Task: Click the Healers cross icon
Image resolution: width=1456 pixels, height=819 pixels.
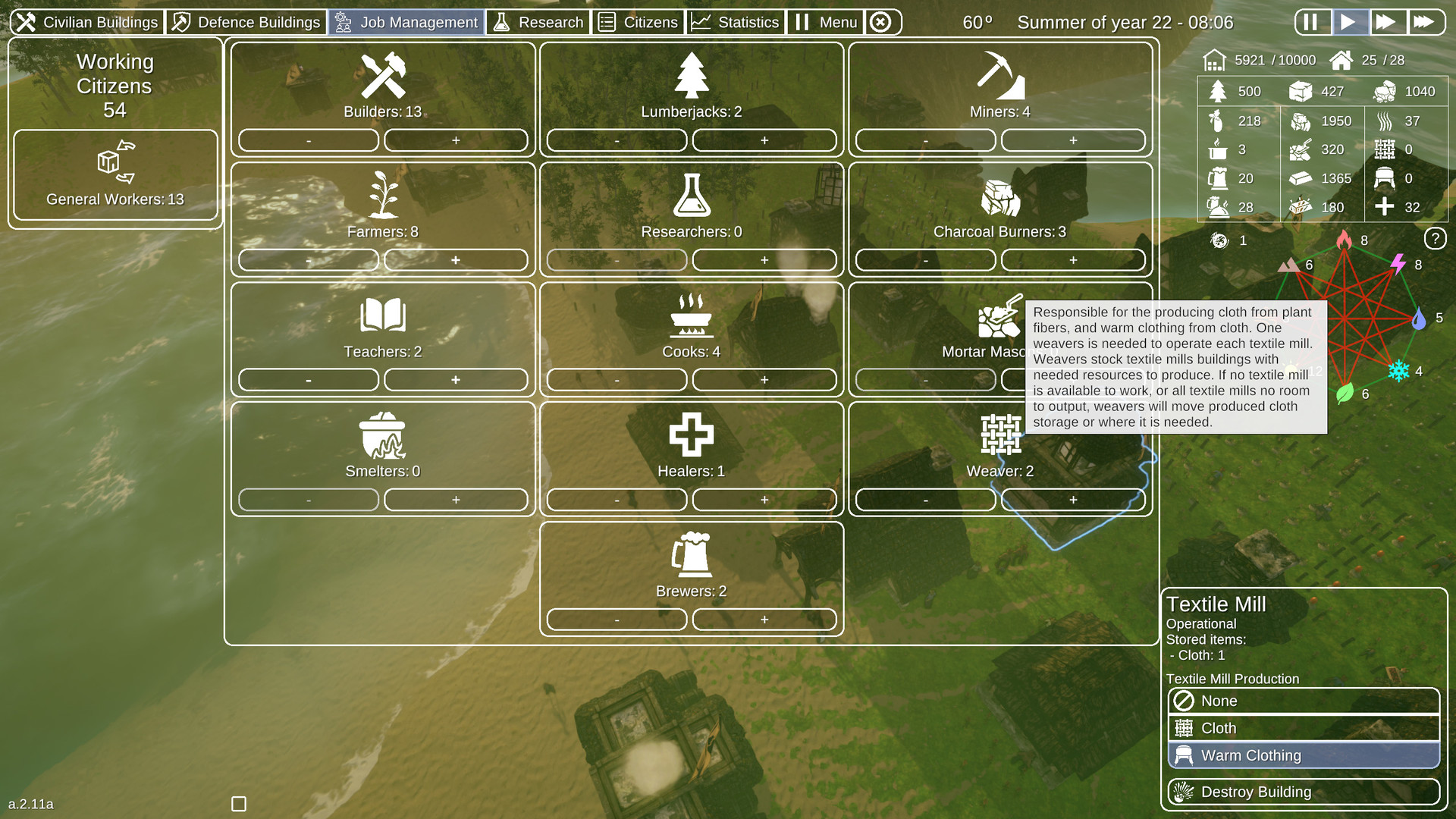Action: tap(691, 435)
